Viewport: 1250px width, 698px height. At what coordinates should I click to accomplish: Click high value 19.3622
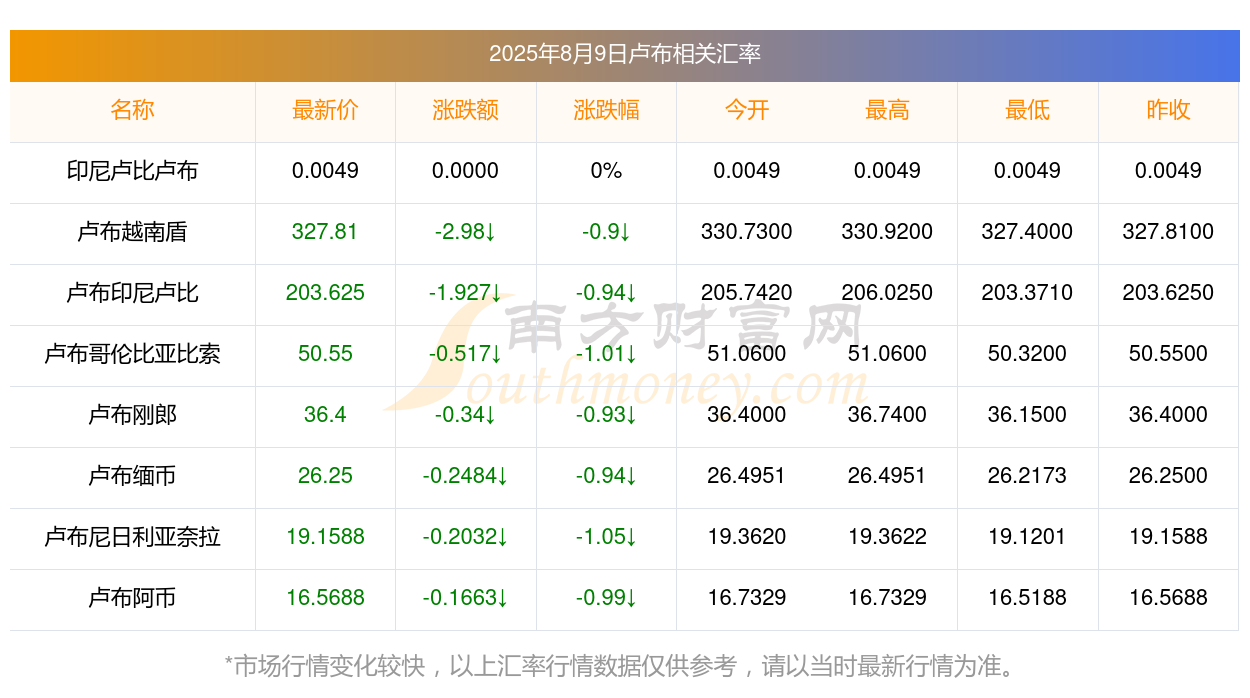pos(887,537)
